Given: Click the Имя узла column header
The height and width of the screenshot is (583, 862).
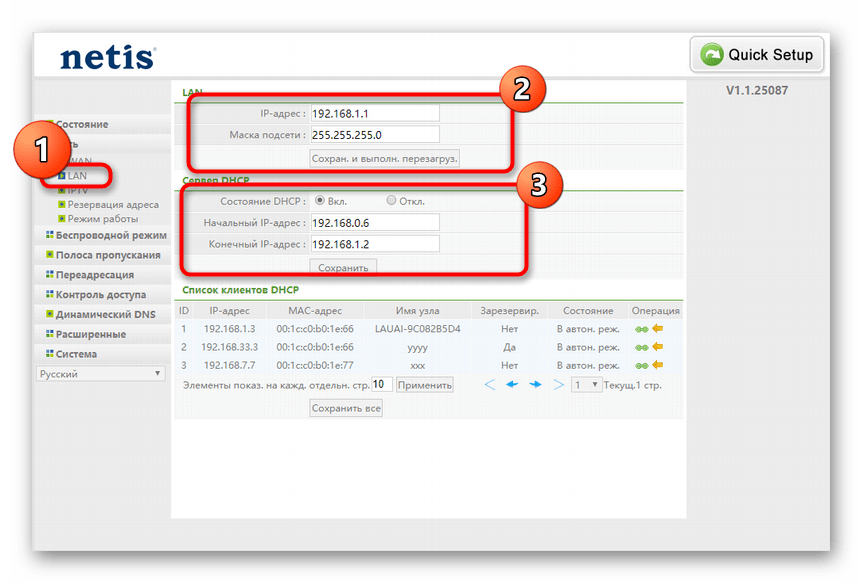Looking at the screenshot, I should (x=417, y=311).
